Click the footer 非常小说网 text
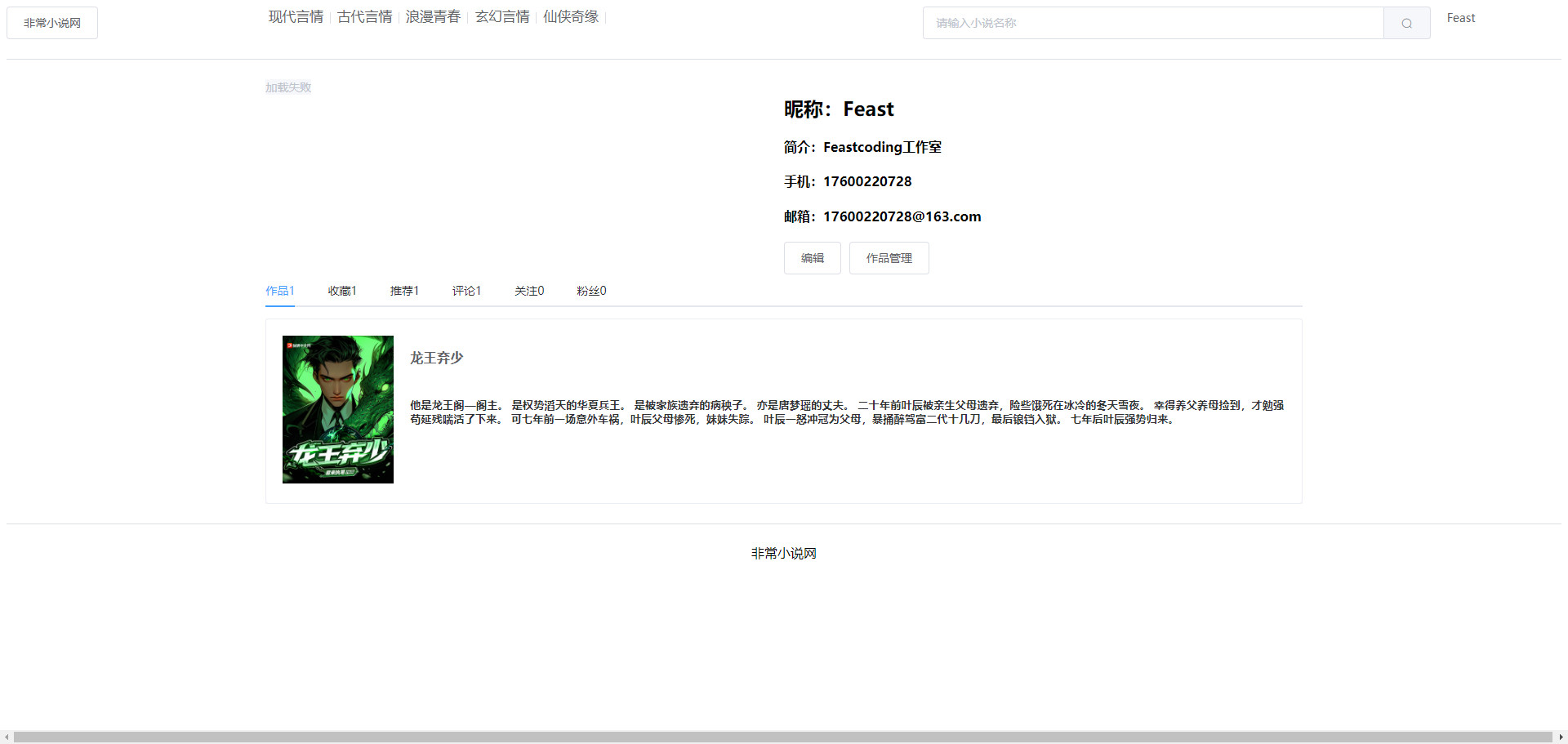 click(x=784, y=554)
